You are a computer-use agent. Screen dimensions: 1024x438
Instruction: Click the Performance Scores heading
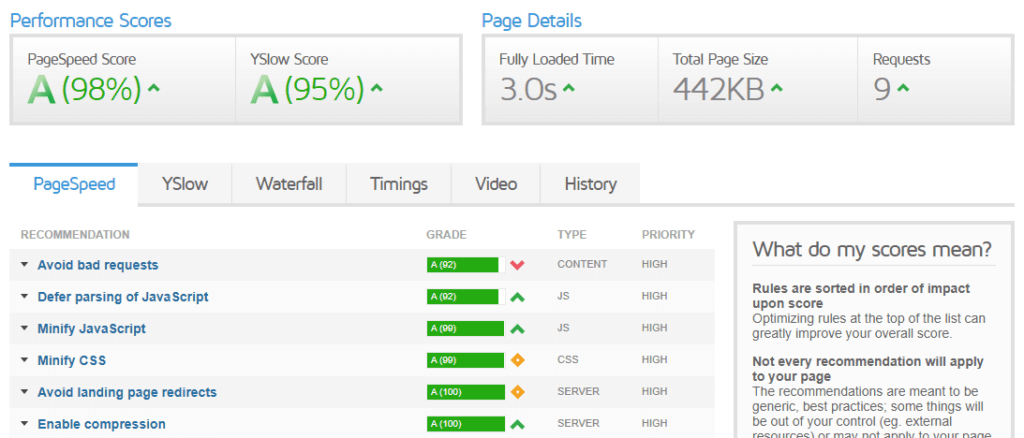[90, 21]
